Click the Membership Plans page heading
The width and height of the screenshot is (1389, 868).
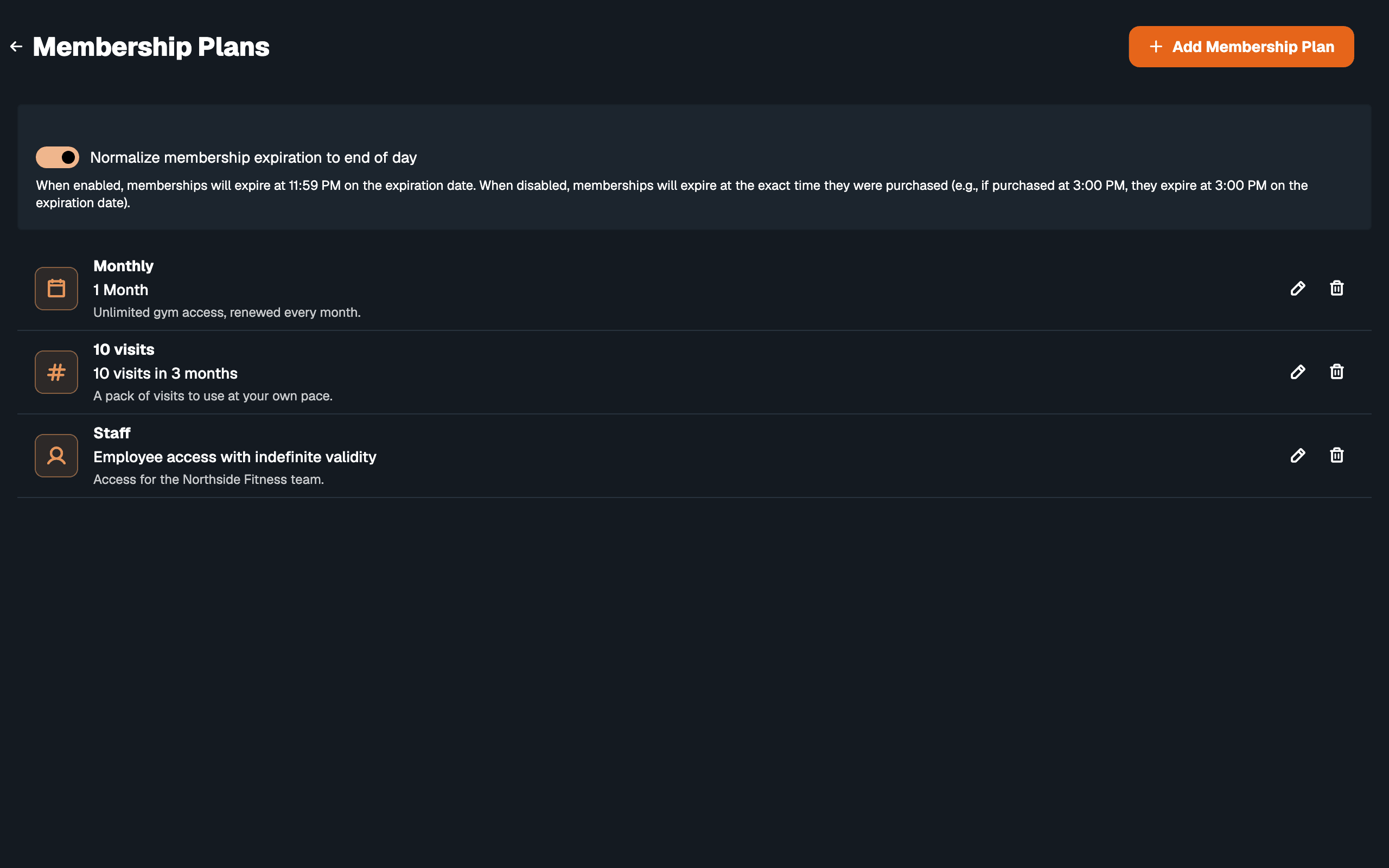[151, 47]
